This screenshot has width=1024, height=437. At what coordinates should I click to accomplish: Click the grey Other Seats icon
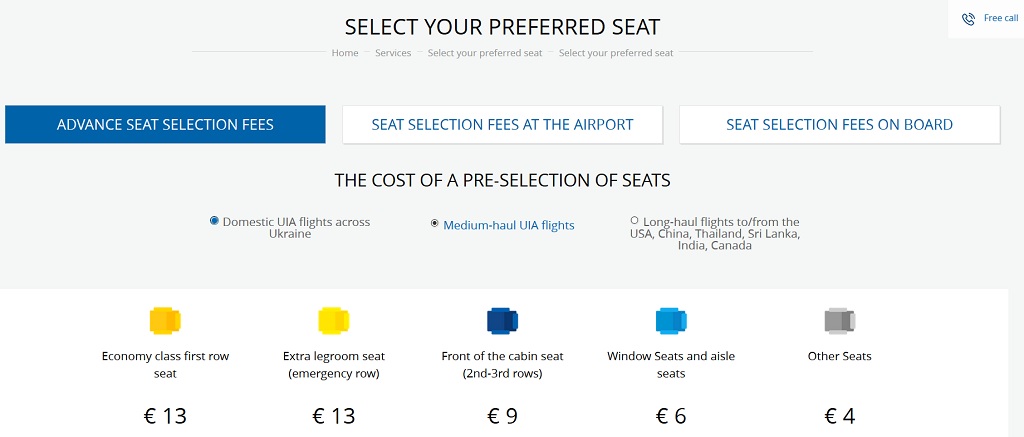(840, 321)
